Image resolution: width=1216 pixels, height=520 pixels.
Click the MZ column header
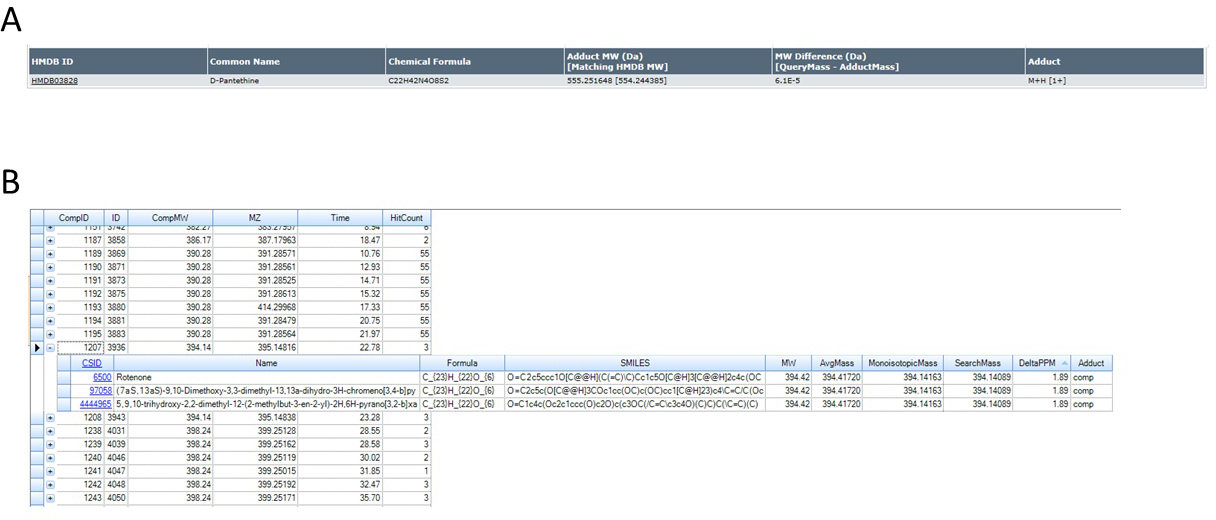pyautogui.click(x=254, y=217)
